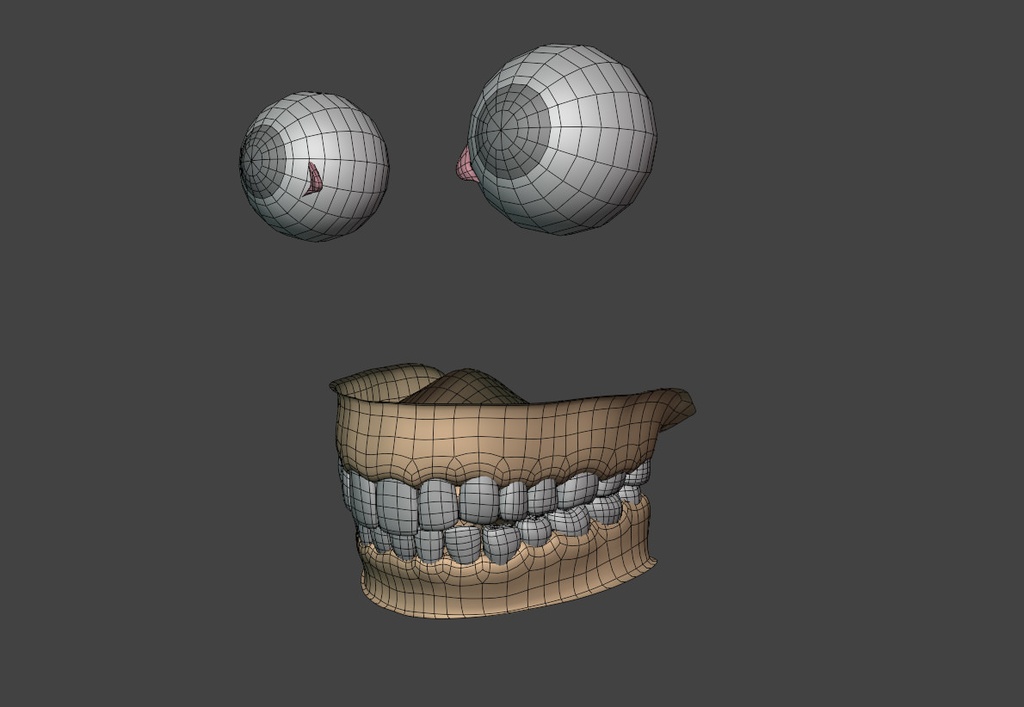
Task: Click the pink caruncle on the left eyeball
Action: (x=313, y=180)
